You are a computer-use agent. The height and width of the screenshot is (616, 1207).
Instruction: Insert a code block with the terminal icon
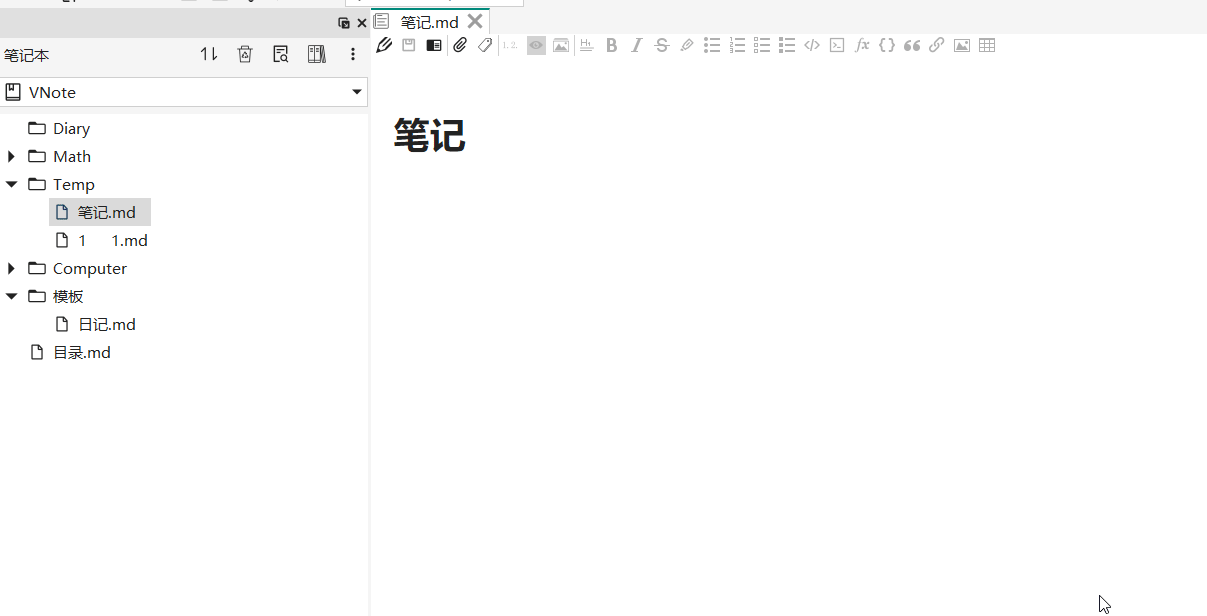[837, 45]
